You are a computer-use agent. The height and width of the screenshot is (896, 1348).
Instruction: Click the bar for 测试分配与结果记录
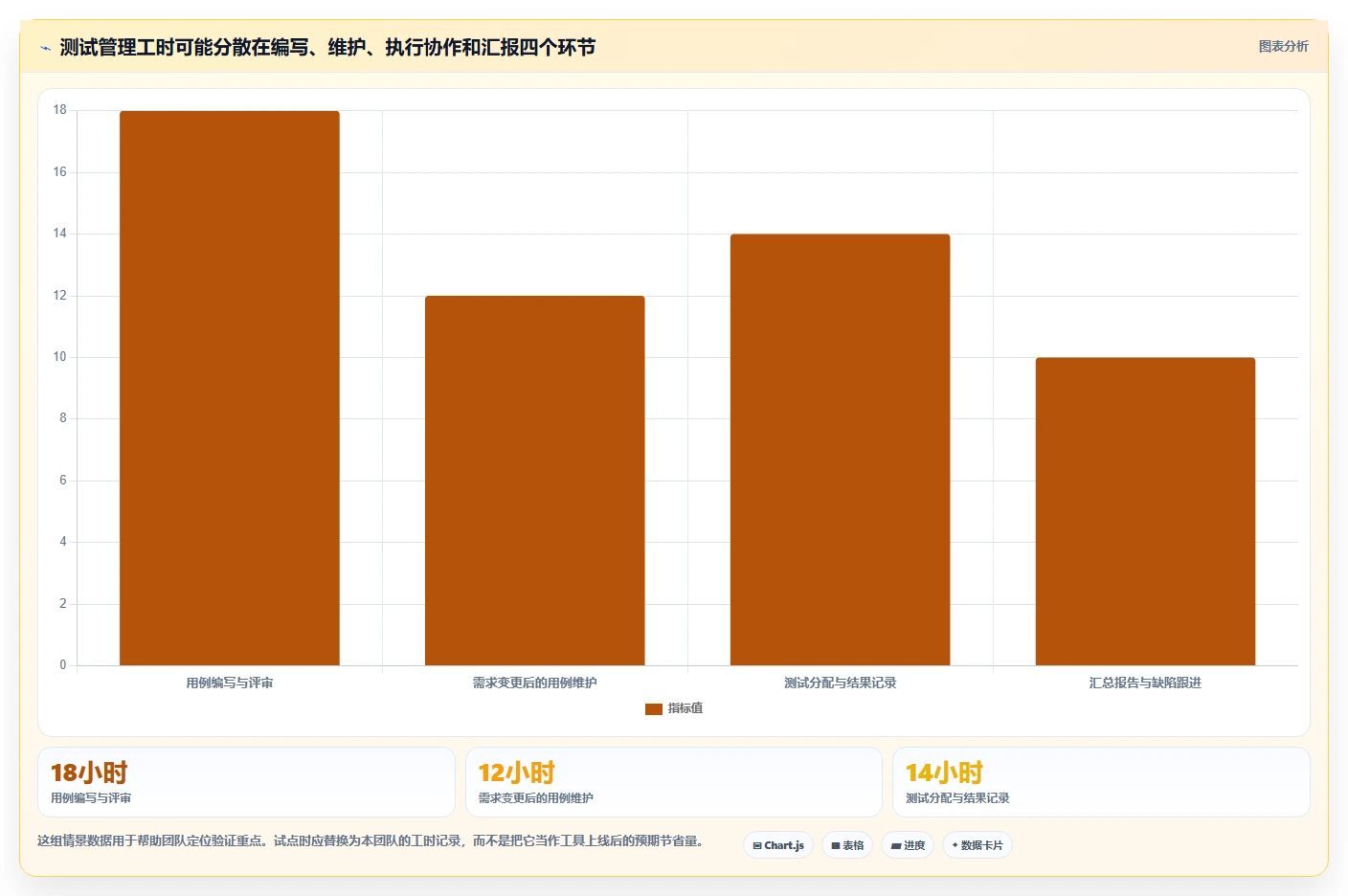tap(841, 450)
